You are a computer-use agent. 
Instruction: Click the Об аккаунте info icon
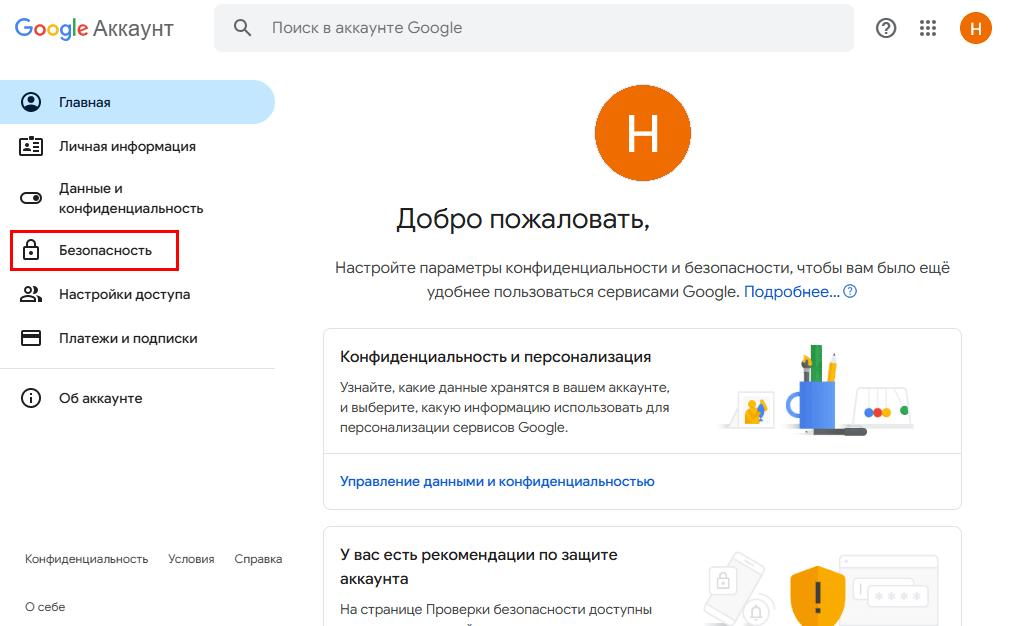point(31,398)
